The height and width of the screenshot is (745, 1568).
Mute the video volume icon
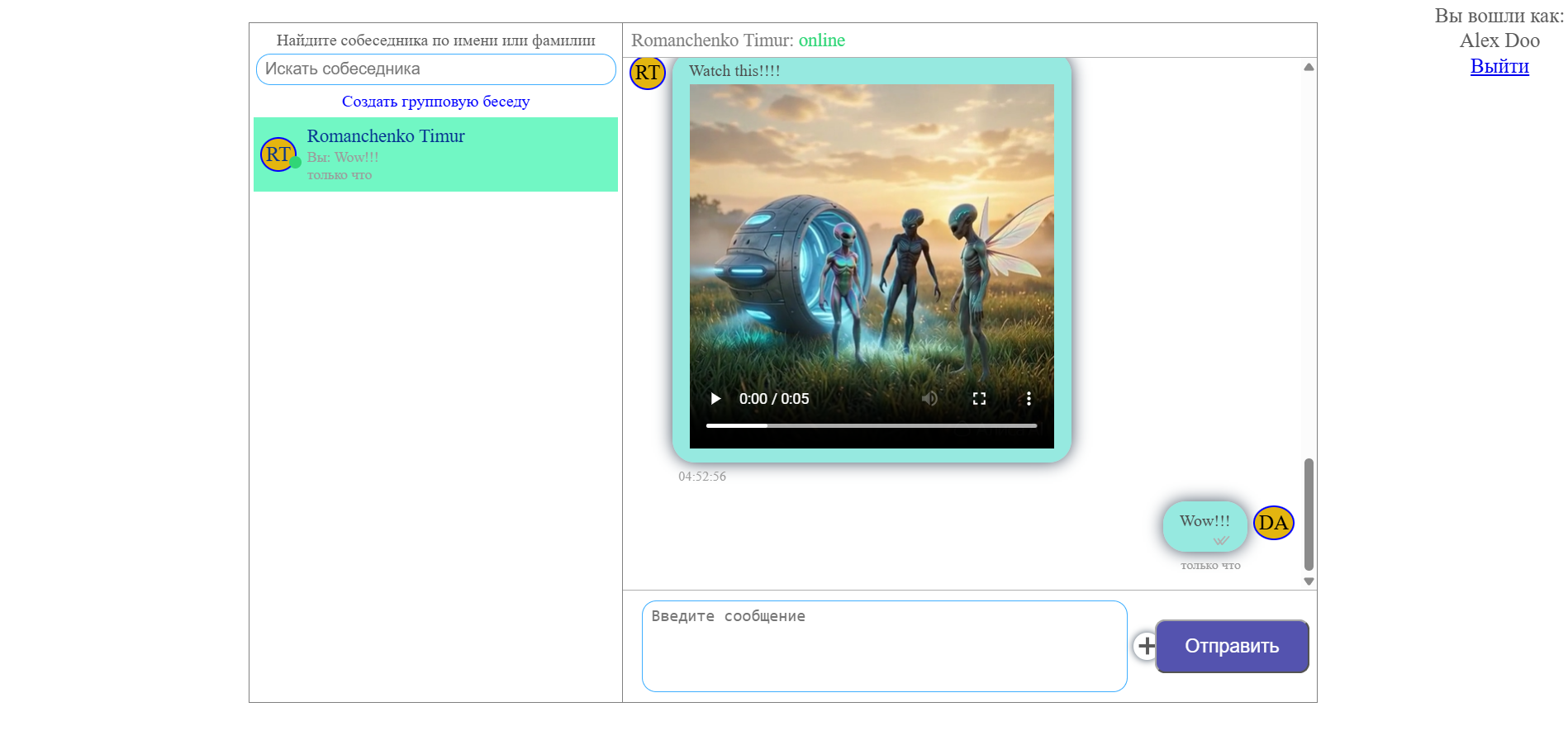tap(930, 399)
